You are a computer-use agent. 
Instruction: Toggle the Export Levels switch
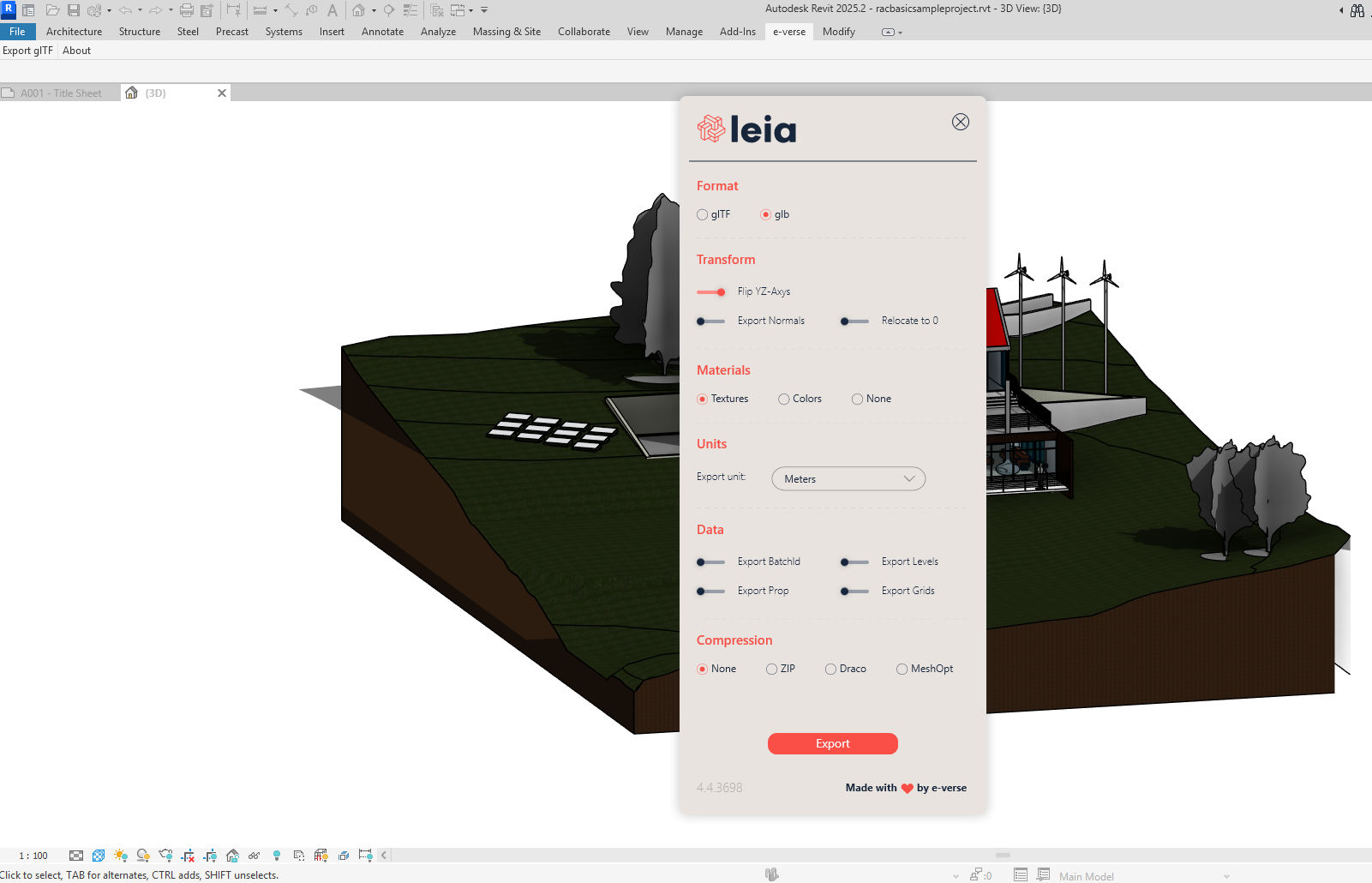click(x=854, y=562)
